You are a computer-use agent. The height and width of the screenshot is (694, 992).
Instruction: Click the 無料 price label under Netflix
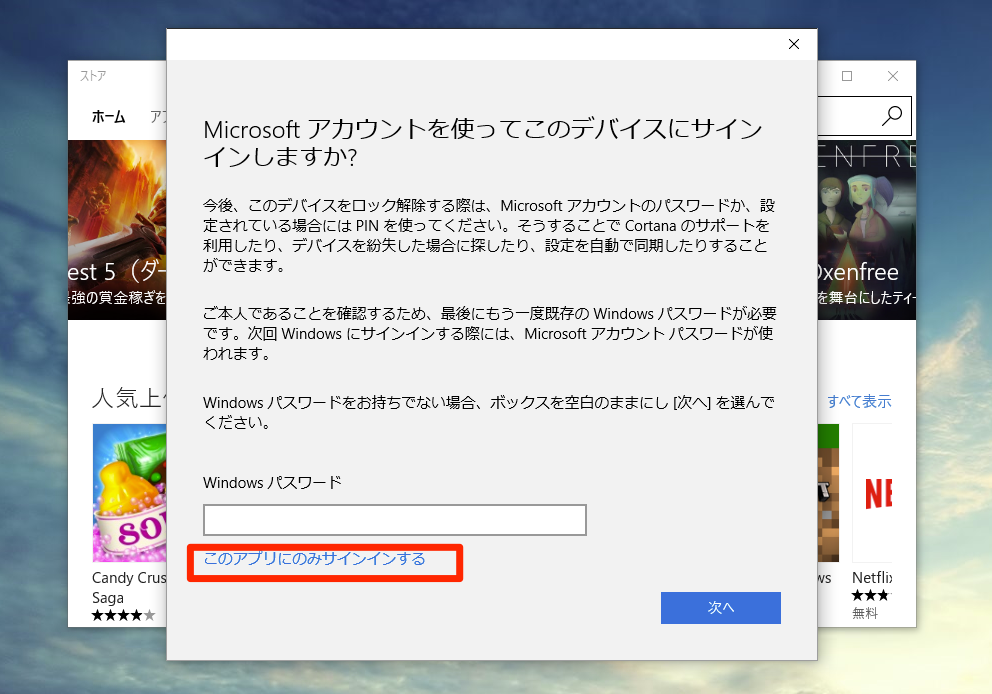click(x=865, y=613)
